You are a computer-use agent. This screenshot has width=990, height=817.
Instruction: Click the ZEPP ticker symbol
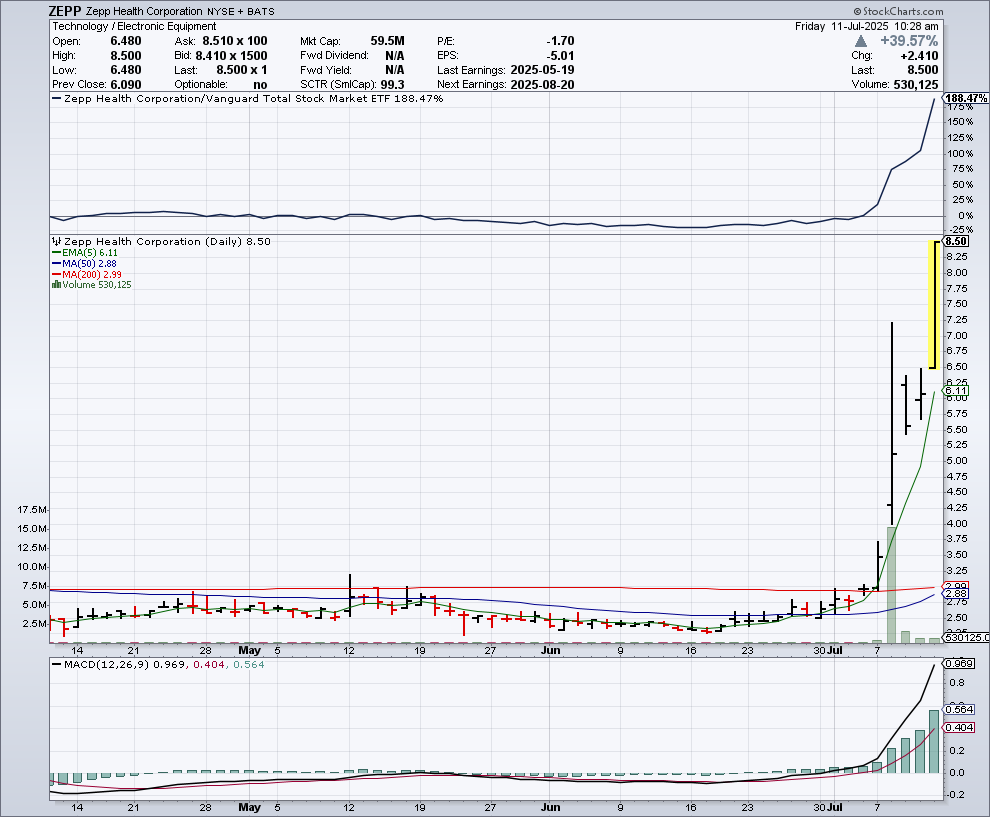tap(65, 11)
